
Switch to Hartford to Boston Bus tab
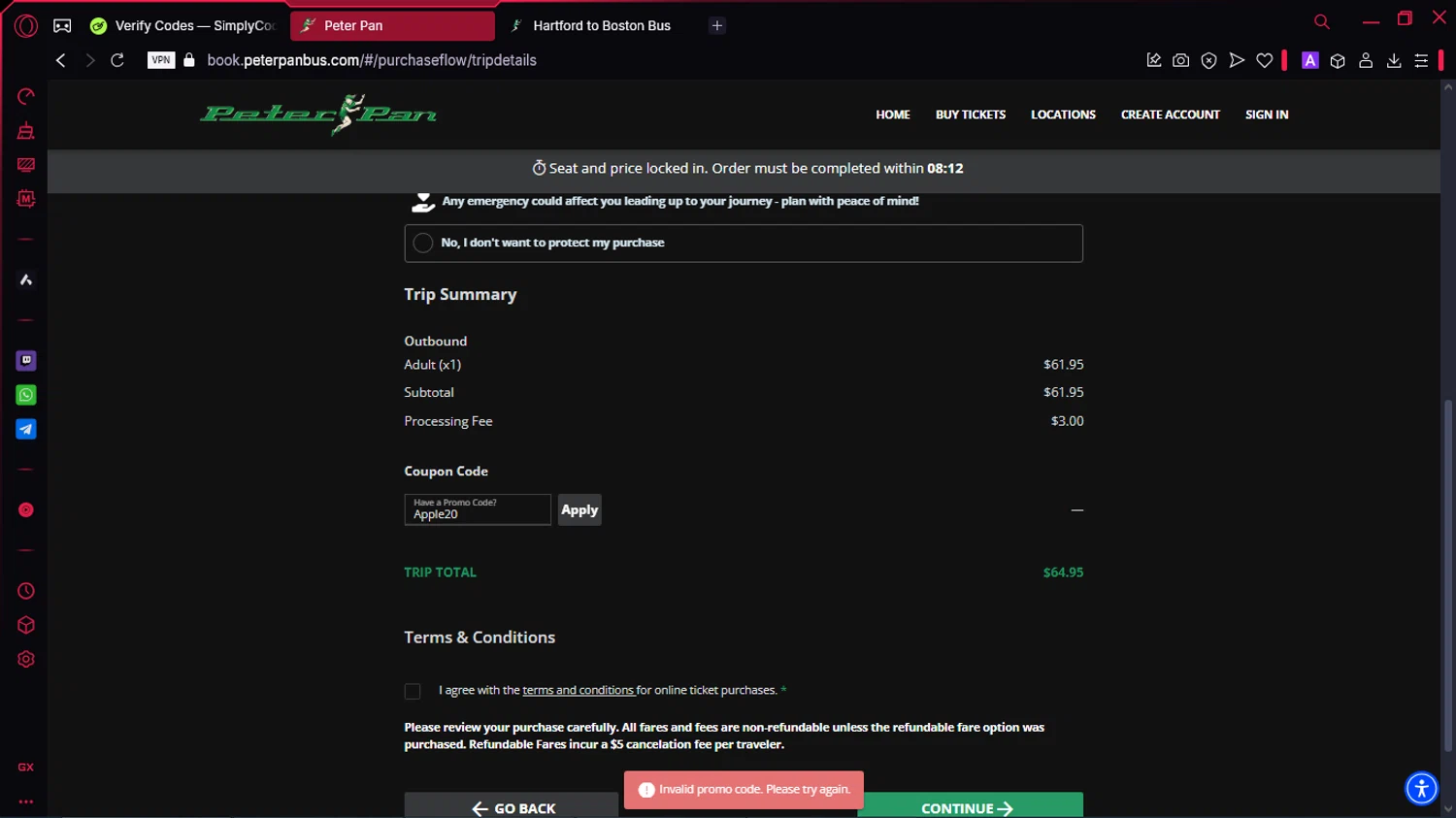click(x=601, y=26)
